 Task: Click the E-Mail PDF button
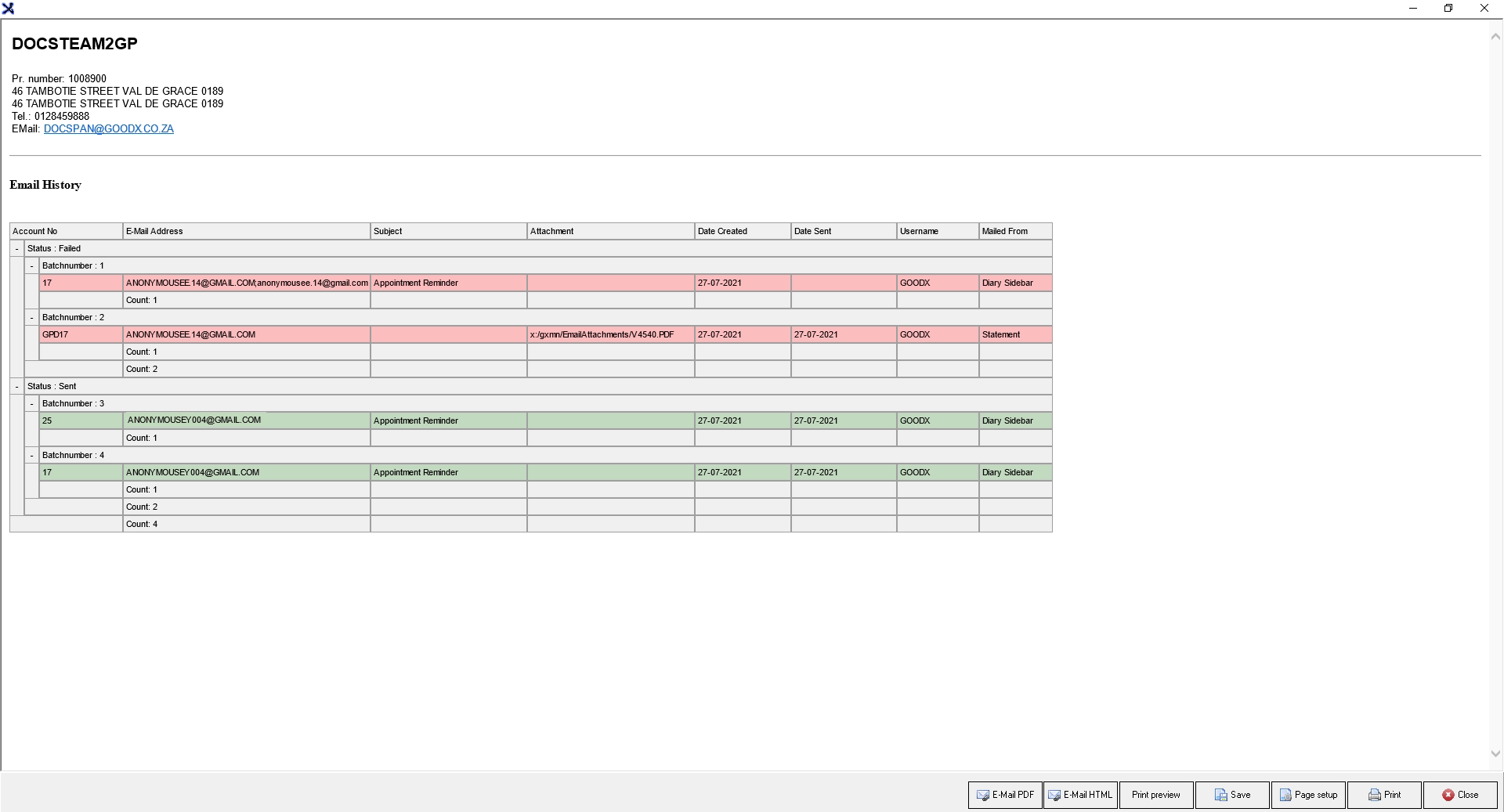click(1005, 795)
